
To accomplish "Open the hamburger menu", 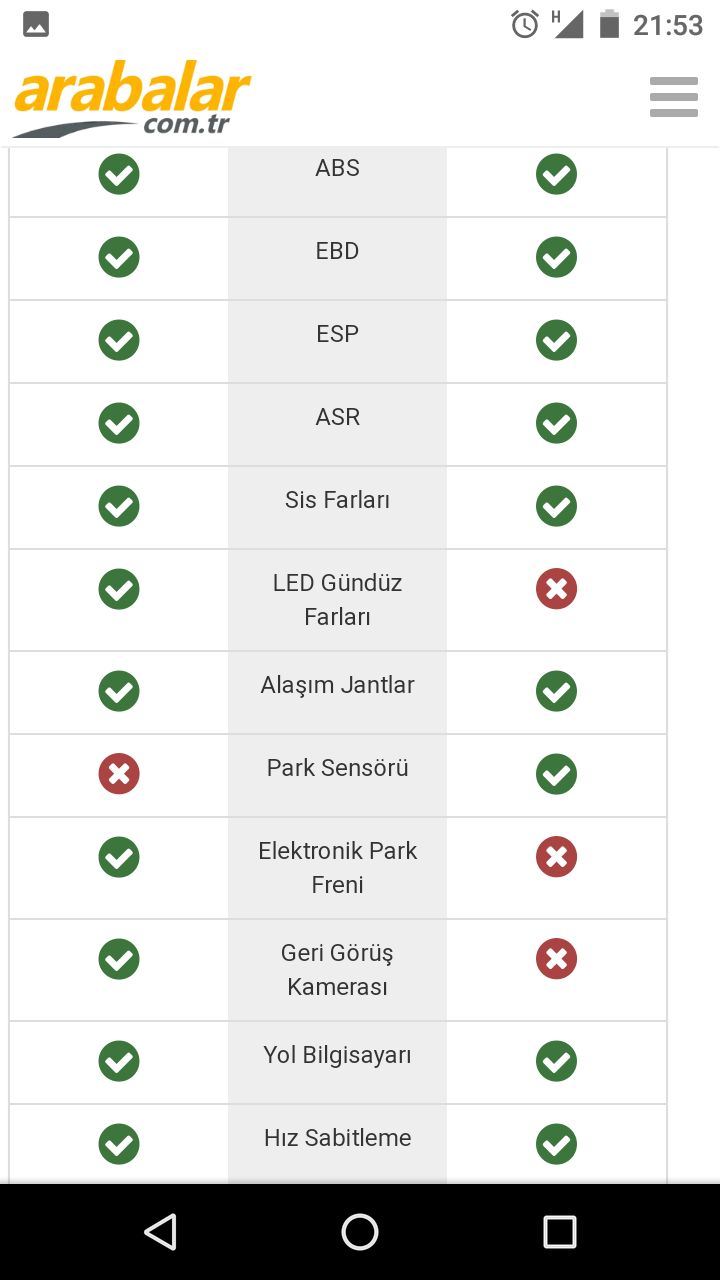I will [673, 97].
